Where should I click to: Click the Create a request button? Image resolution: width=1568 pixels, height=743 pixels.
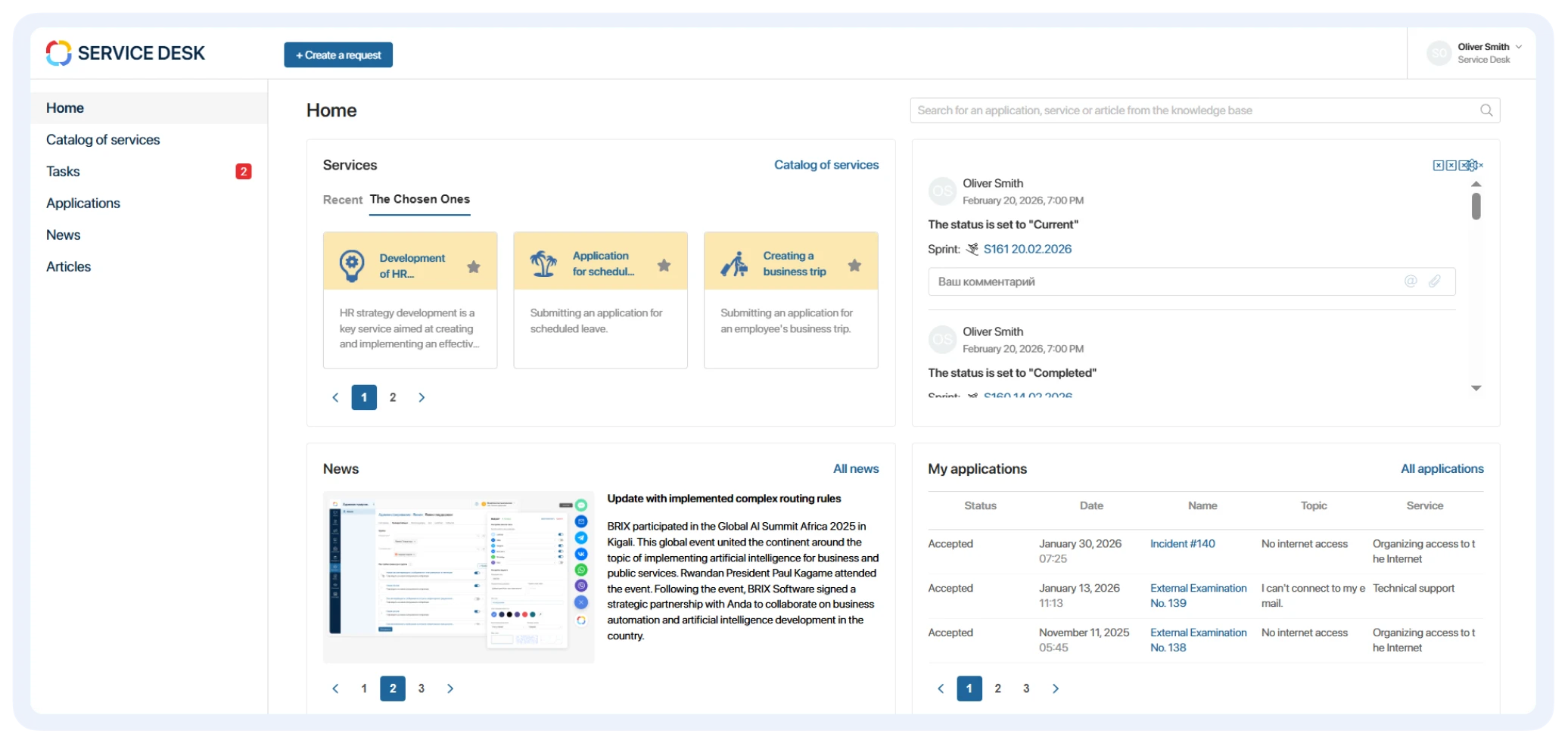338,55
